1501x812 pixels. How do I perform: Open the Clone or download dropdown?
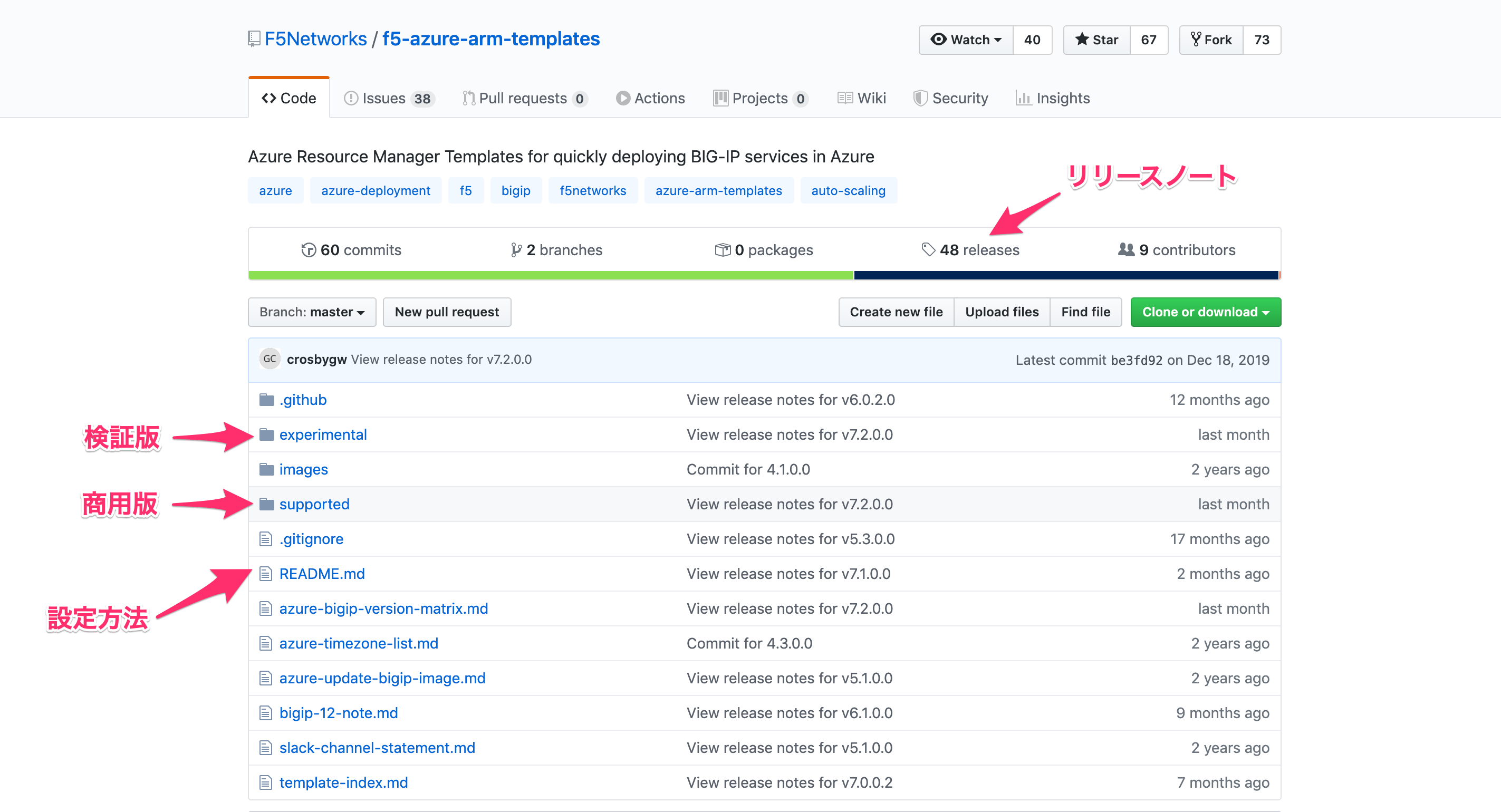(x=1205, y=312)
